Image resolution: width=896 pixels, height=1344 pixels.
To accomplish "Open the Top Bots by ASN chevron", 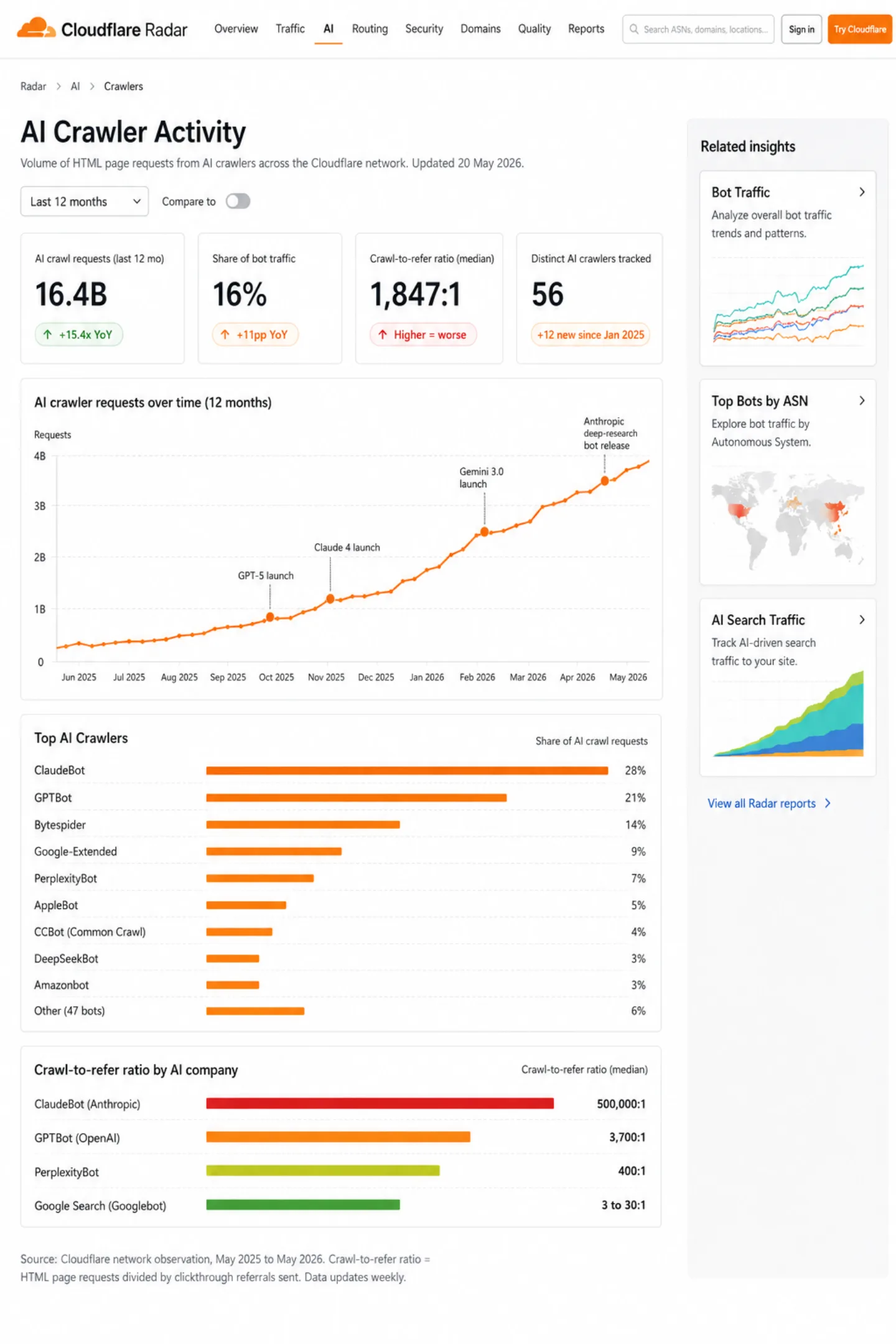I will tap(862, 401).
